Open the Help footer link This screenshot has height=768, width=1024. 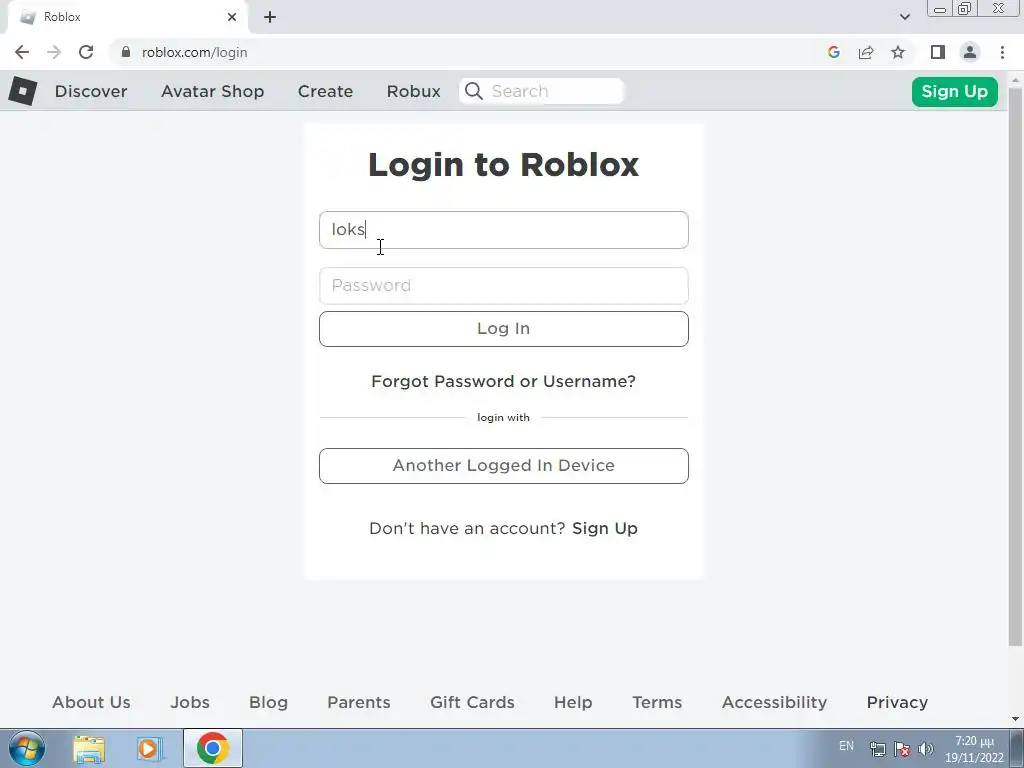coord(573,702)
